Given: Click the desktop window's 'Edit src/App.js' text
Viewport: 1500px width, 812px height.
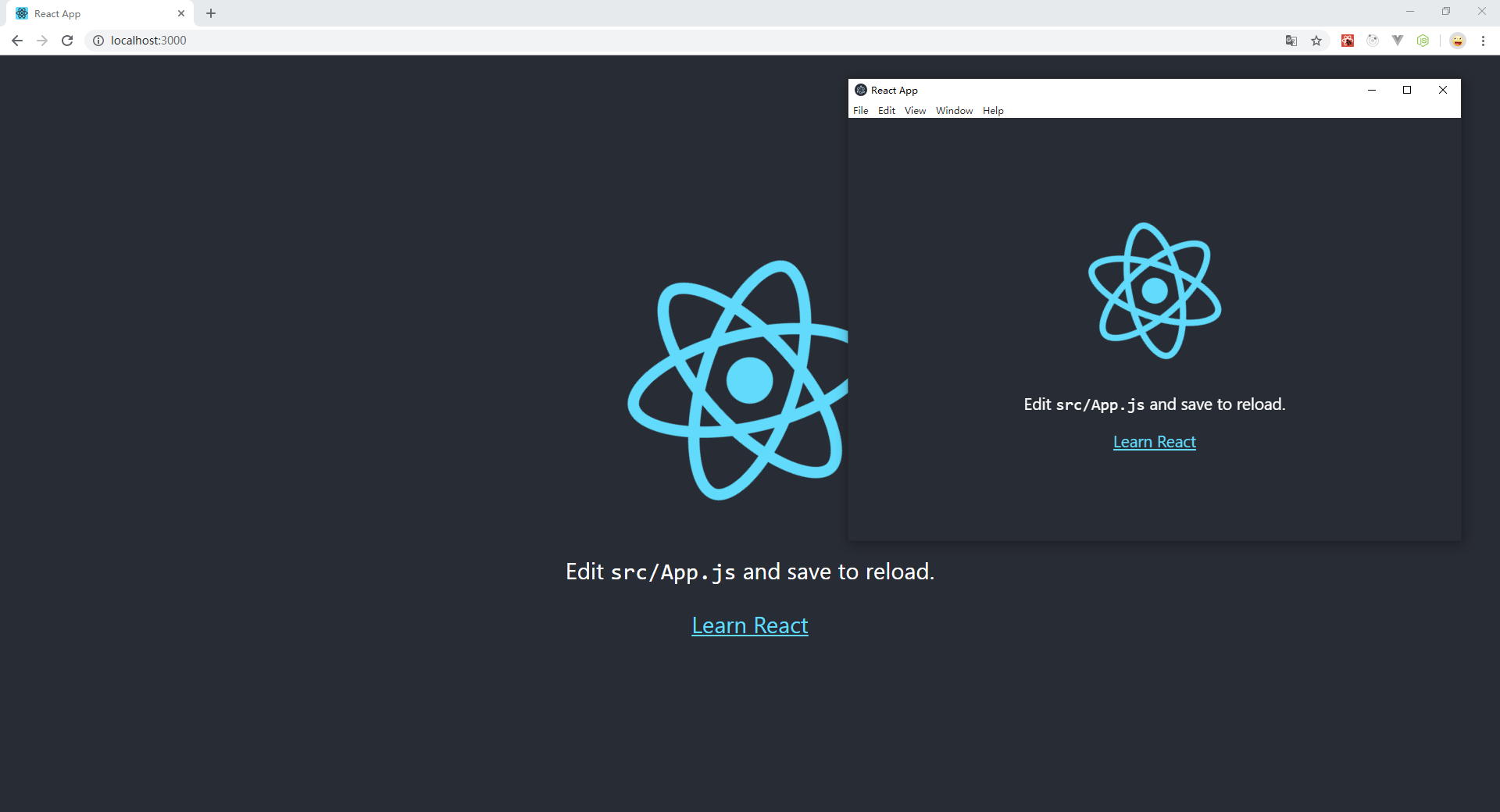Looking at the screenshot, I should (1155, 404).
